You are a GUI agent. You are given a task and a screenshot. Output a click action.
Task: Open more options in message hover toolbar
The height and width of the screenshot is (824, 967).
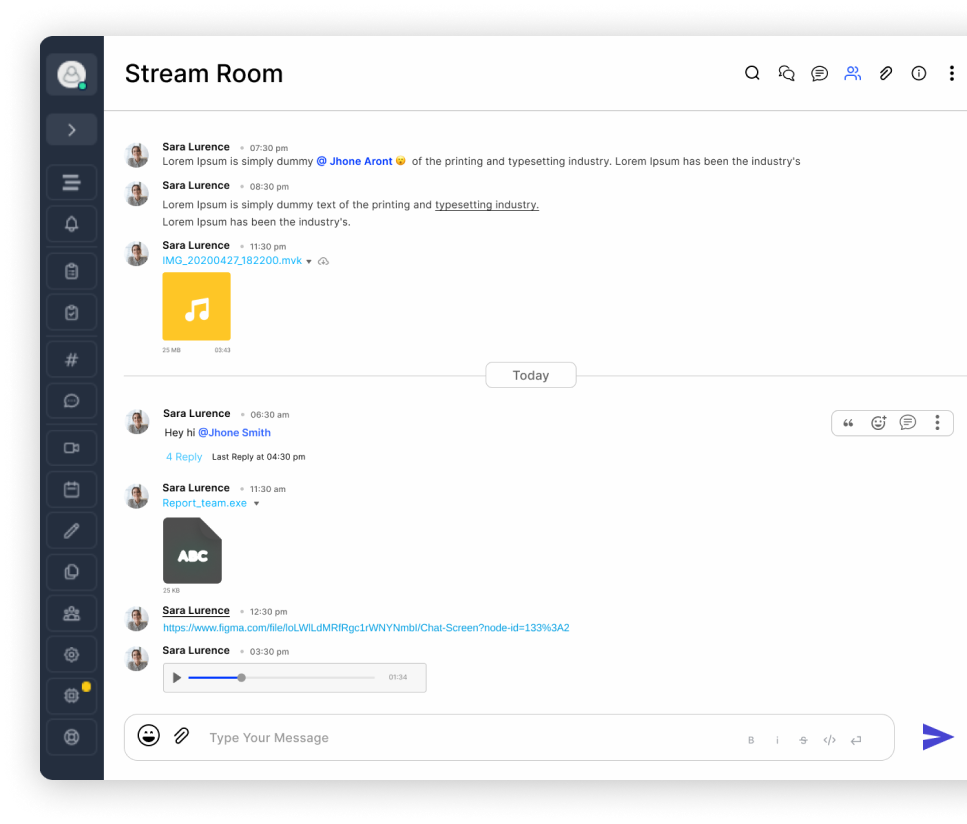(937, 422)
